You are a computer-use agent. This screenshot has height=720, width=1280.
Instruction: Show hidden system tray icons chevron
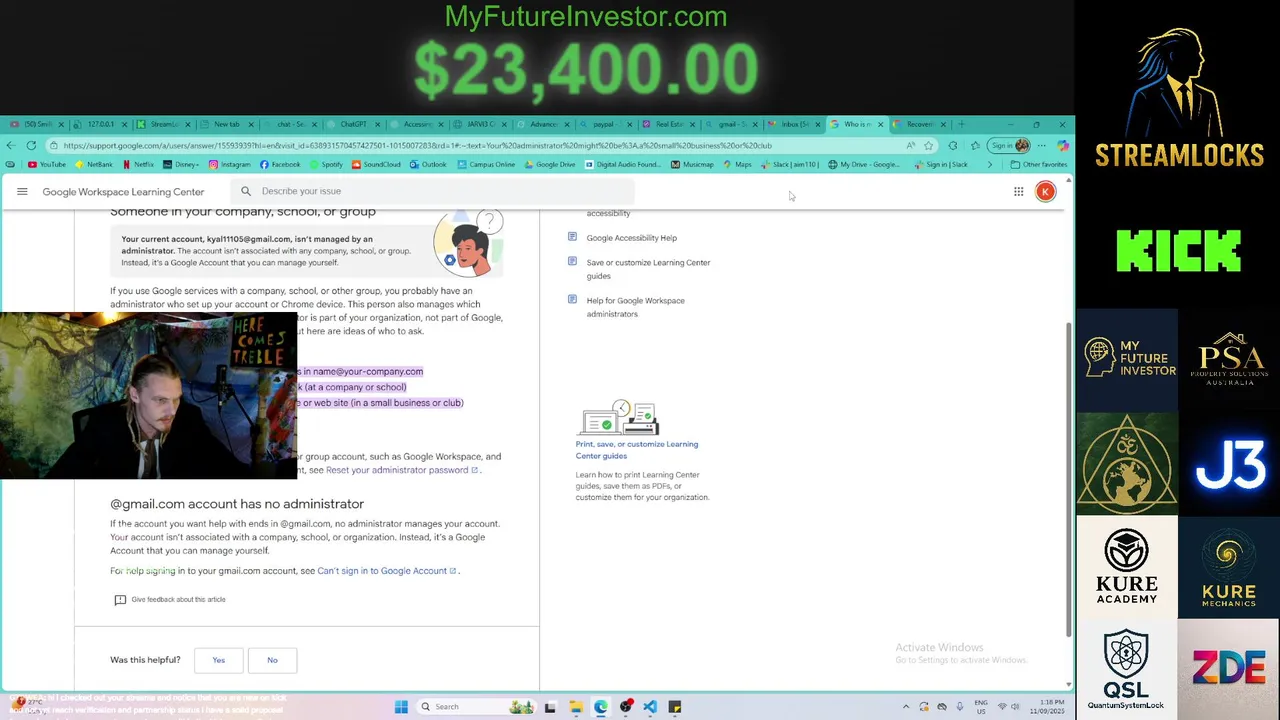(x=906, y=707)
